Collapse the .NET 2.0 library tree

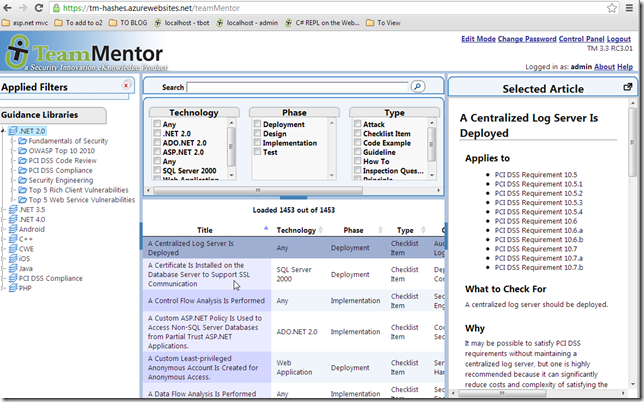tap(4, 131)
